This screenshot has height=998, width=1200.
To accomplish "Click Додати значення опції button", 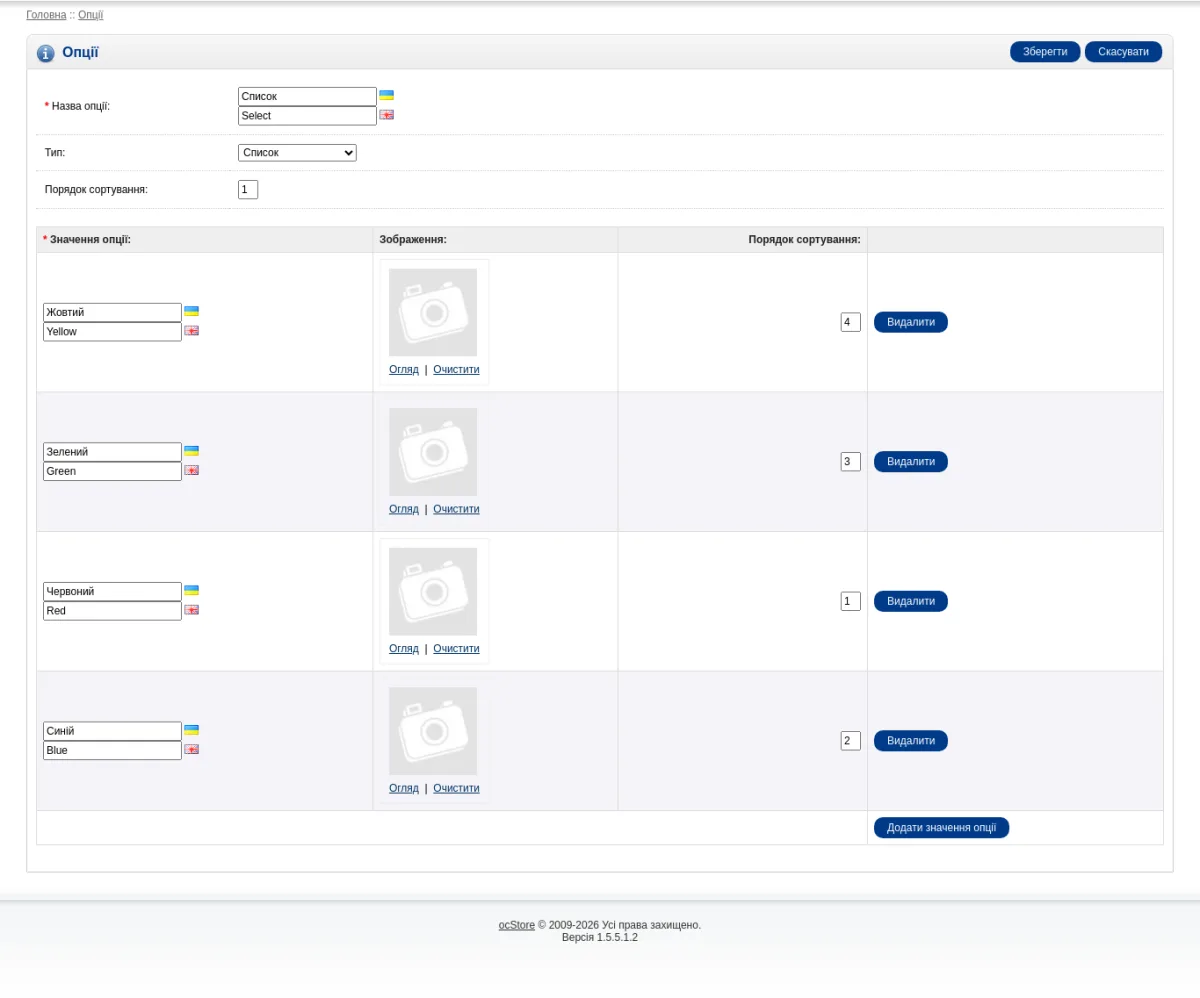I will [941, 828].
